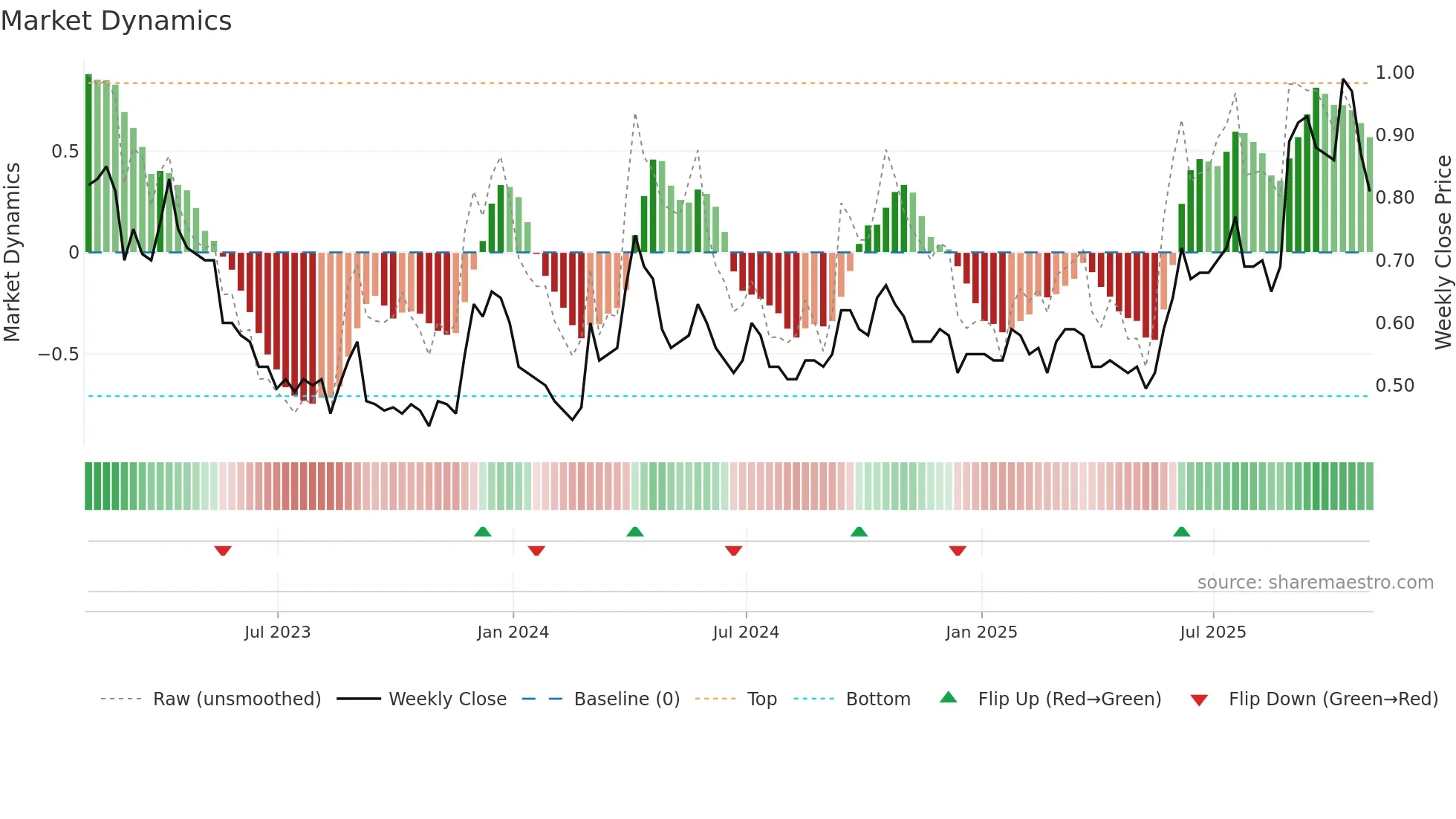The width and height of the screenshot is (1456, 819).
Task: Select the flip-down marker just before Jan 2025
Action: pos(958,551)
